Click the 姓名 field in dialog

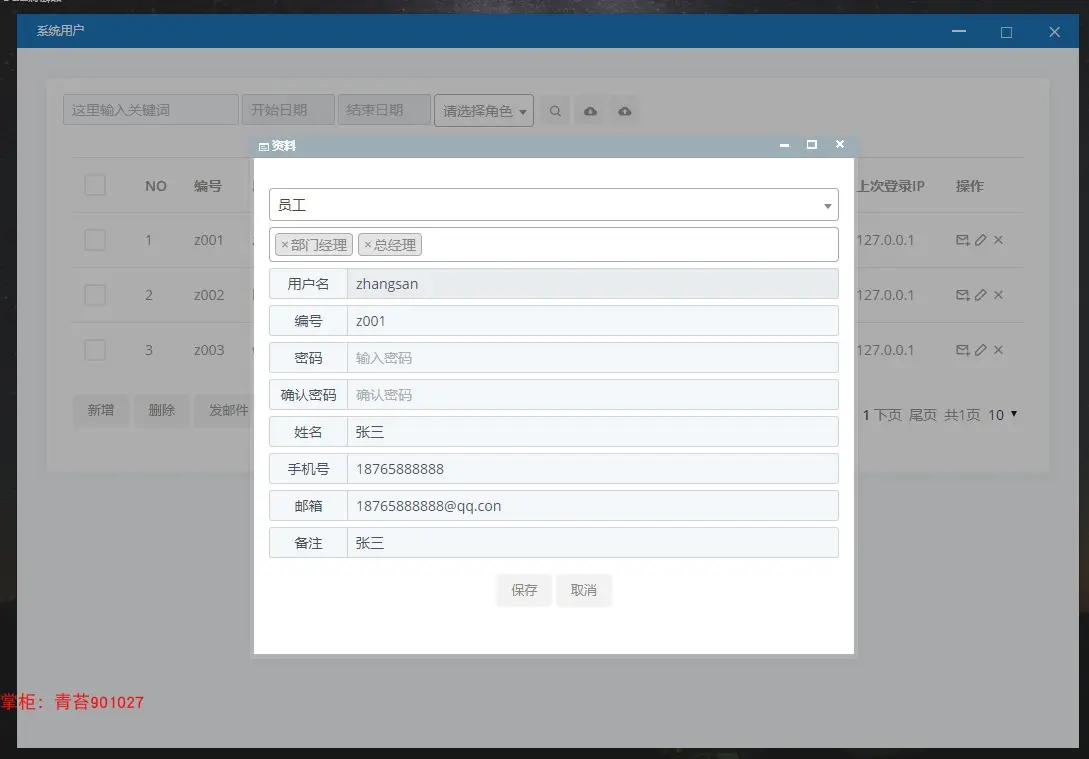point(592,432)
